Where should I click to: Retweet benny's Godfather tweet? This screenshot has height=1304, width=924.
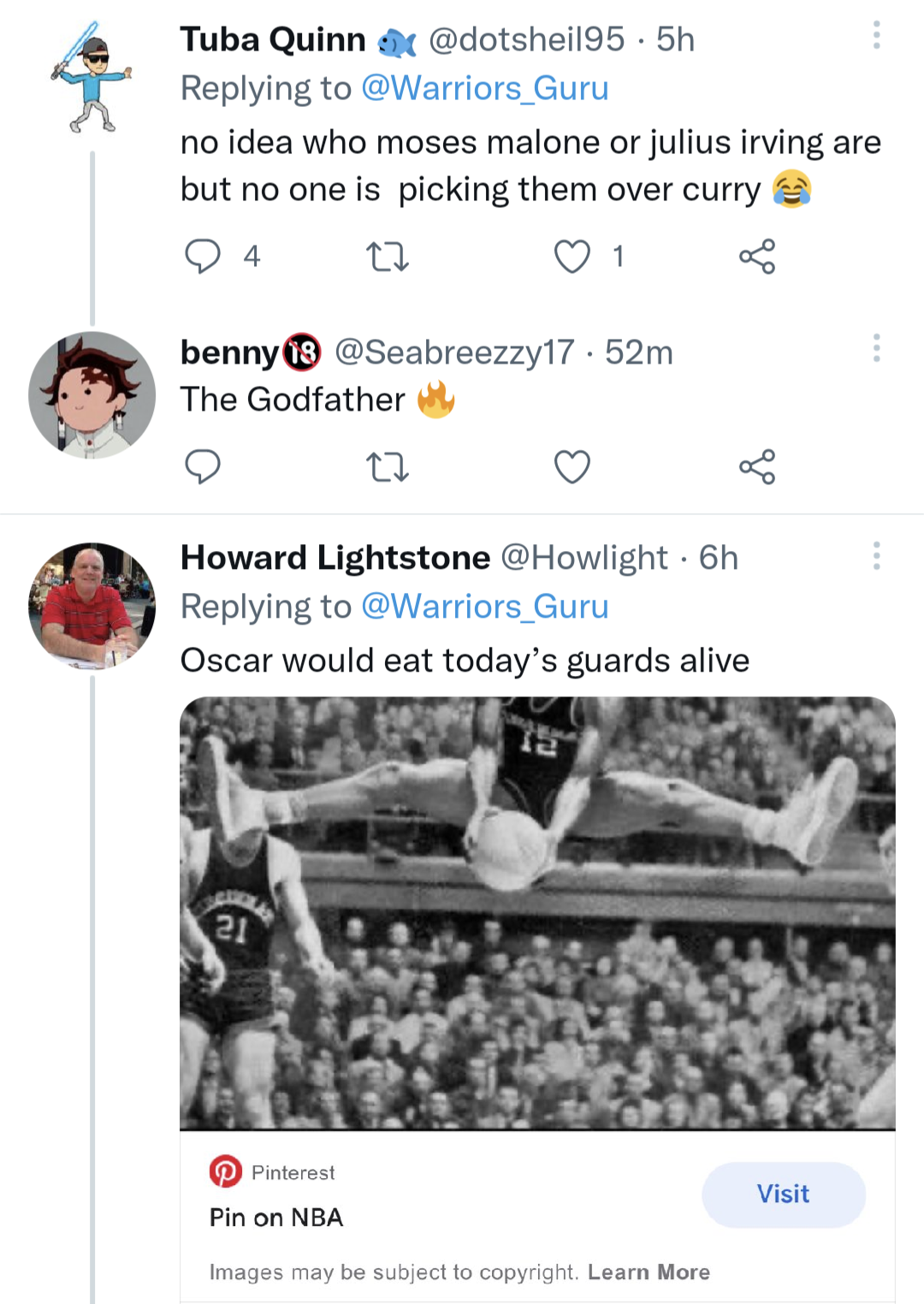[x=388, y=466]
